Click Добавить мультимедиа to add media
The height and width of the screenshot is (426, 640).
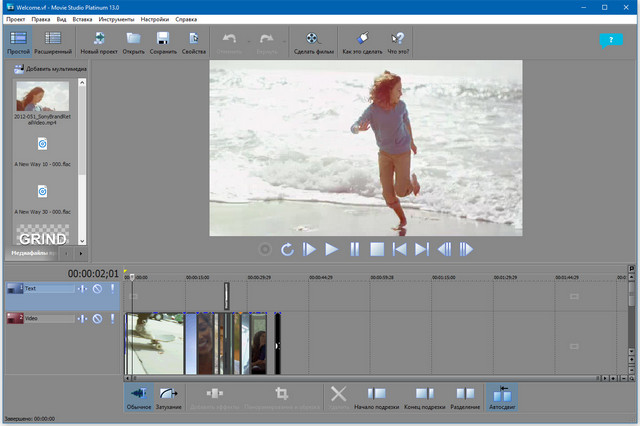(50, 69)
